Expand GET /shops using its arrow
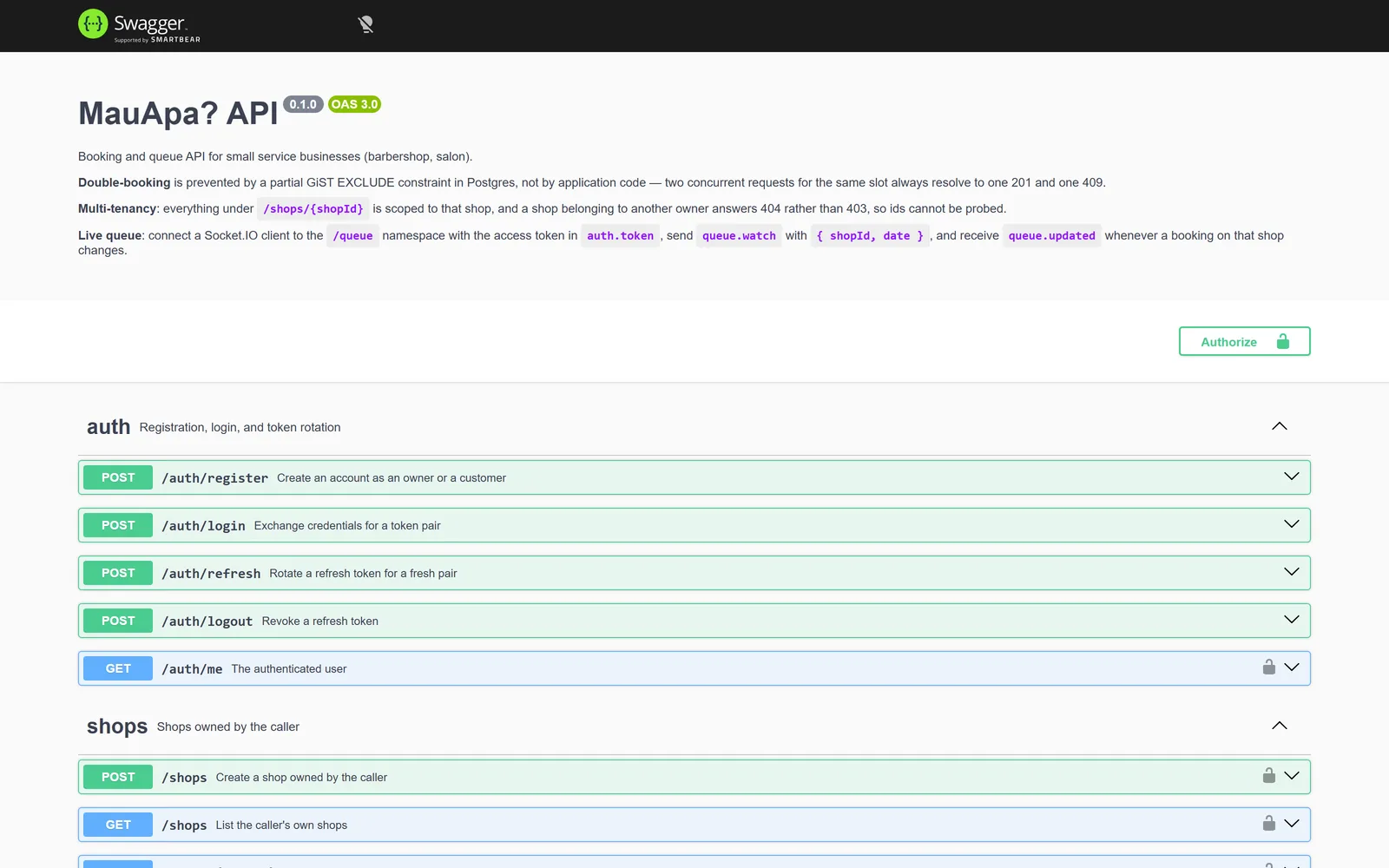The width and height of the screenshot is (1389, 868). pyautogui.click(x=1292, y=824)
